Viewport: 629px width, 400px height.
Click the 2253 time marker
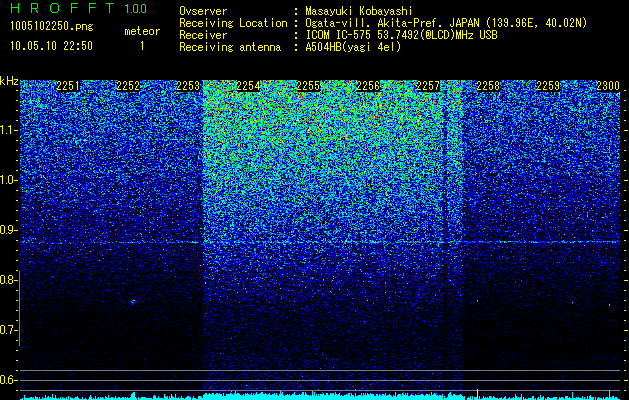[188, 85]
